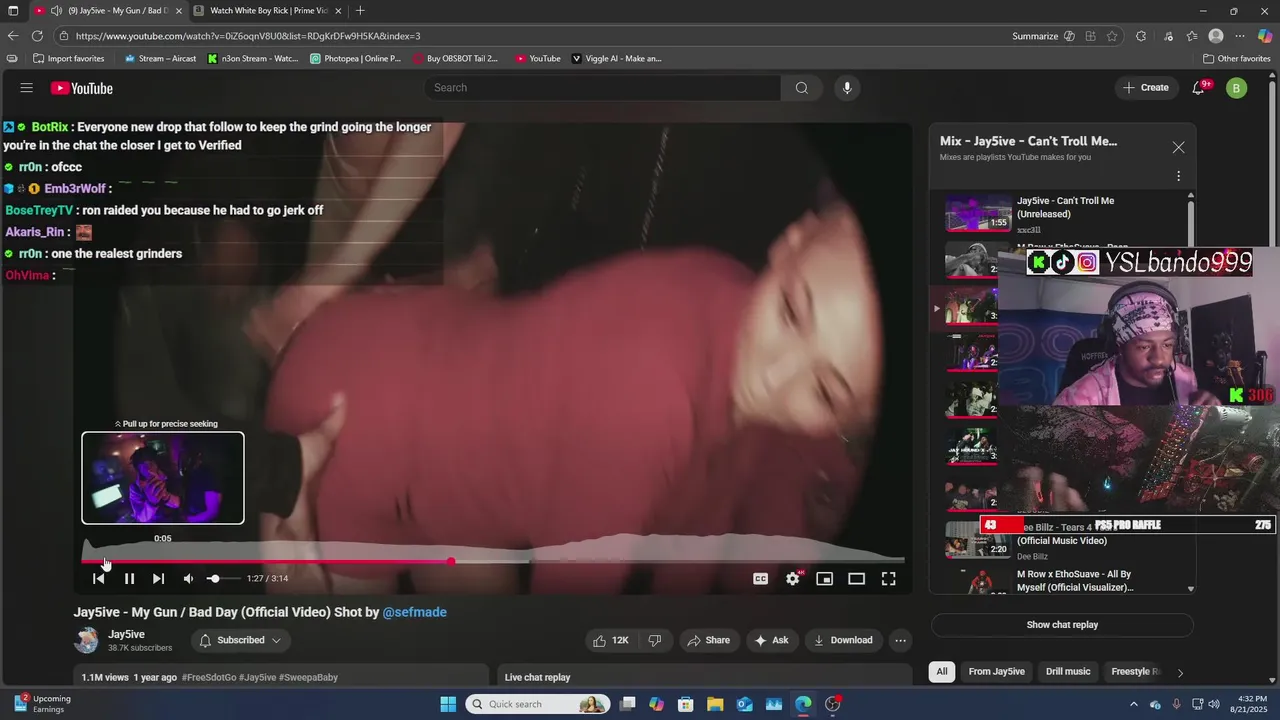Image resolution: width=1280 pixels, height=720 pixels.
Task: Play Jay5ive Can't Troll Me playlist item
Action: tap(1060, 213)
